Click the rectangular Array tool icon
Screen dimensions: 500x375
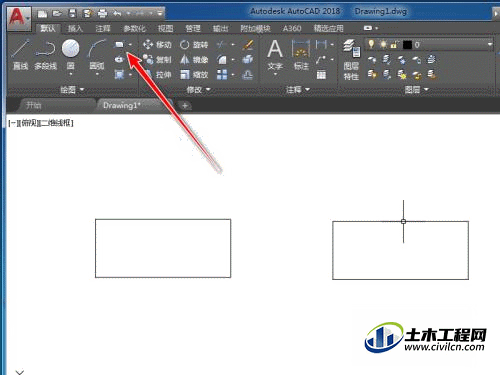coord(222,75)
